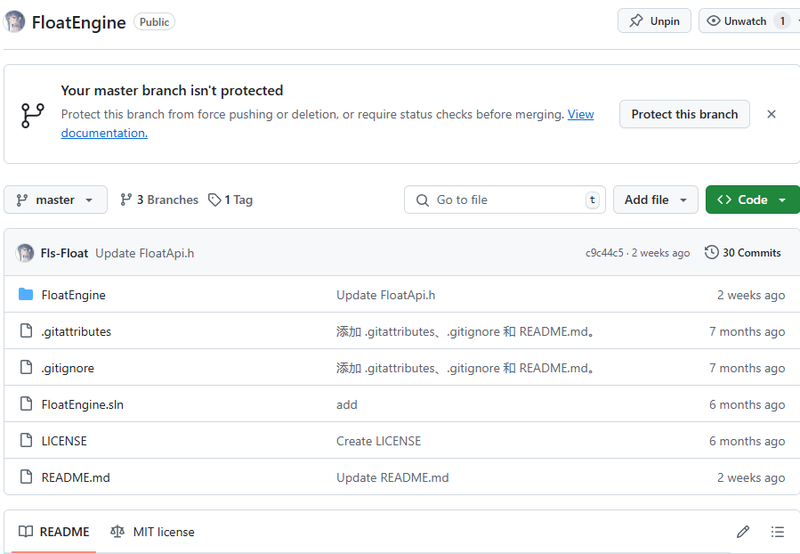Focus the Go to file search field
Screen dimensions: 800x554
pos(505,200)
